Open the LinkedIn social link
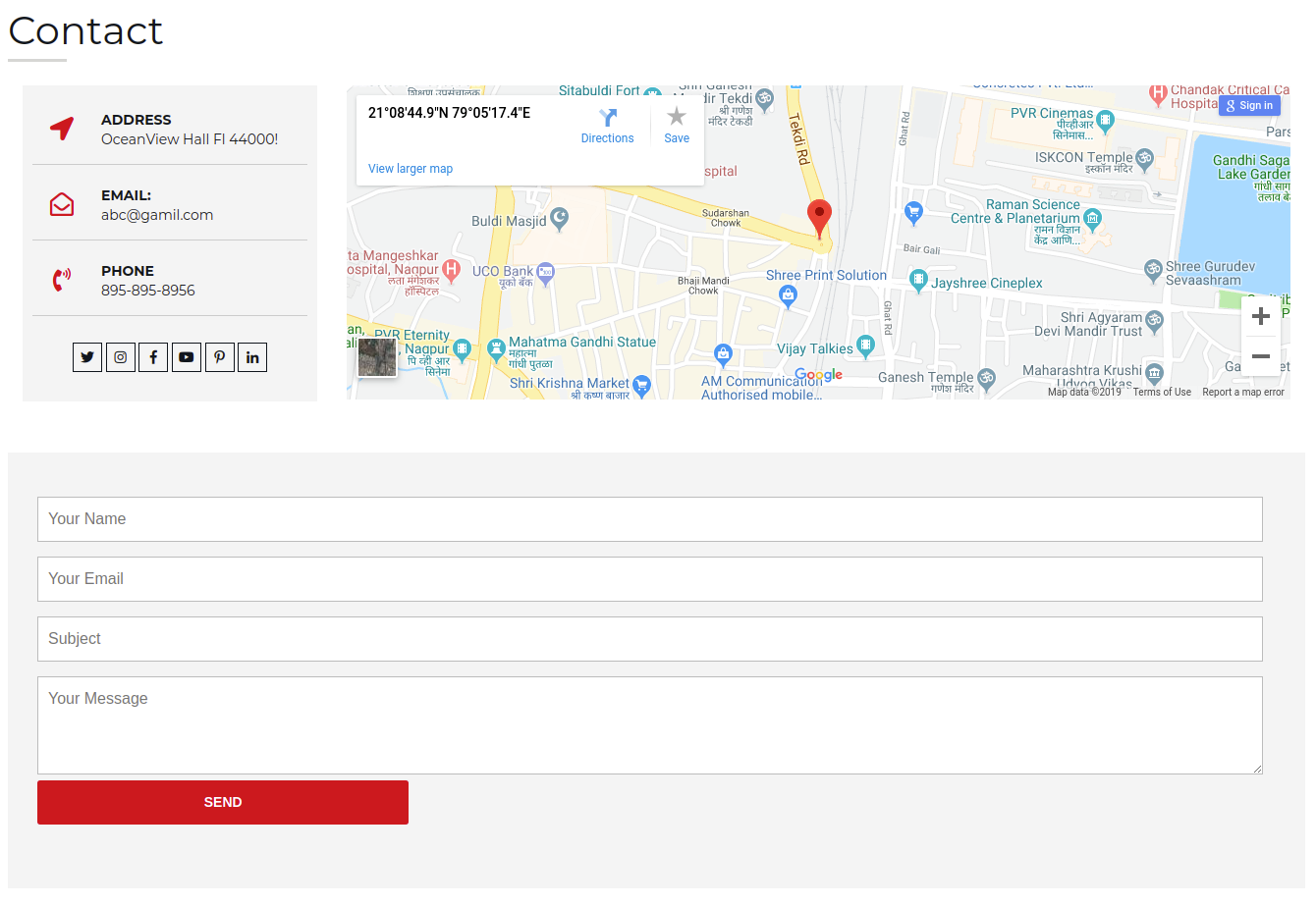This screenshot has height=907, width=1316. (x=252, y=357)
